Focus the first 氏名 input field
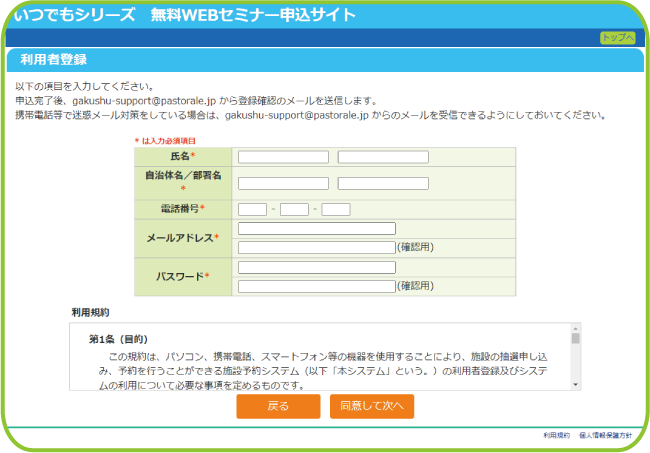This screenshot has width=650, height=453. [x=284, y=157]
